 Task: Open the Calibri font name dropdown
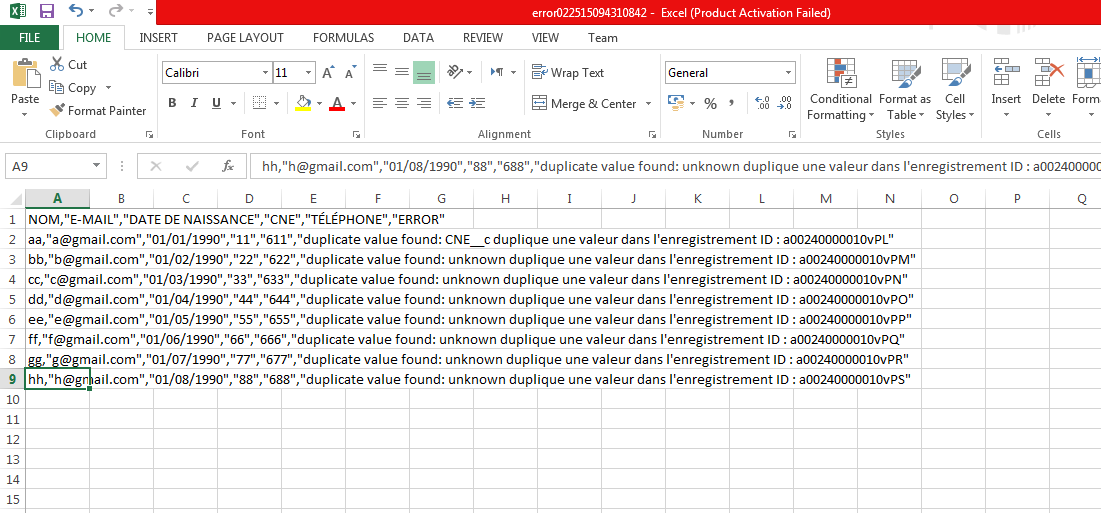tap(265, 73)
